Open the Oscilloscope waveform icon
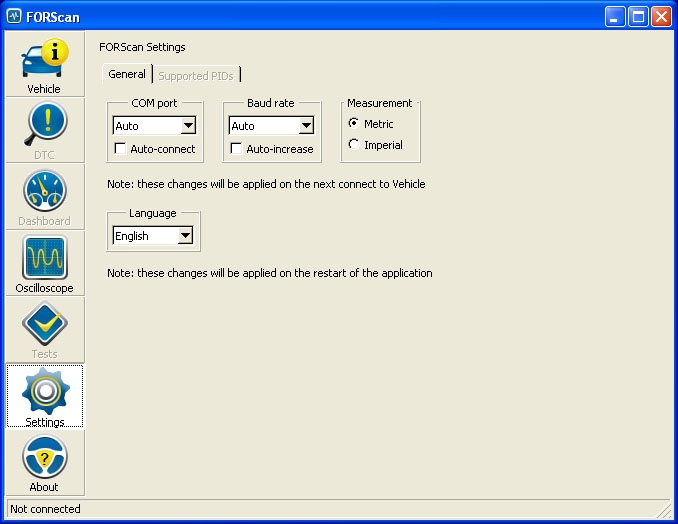The width and height of the screenshot is (678, 524). tap(44, 257)
